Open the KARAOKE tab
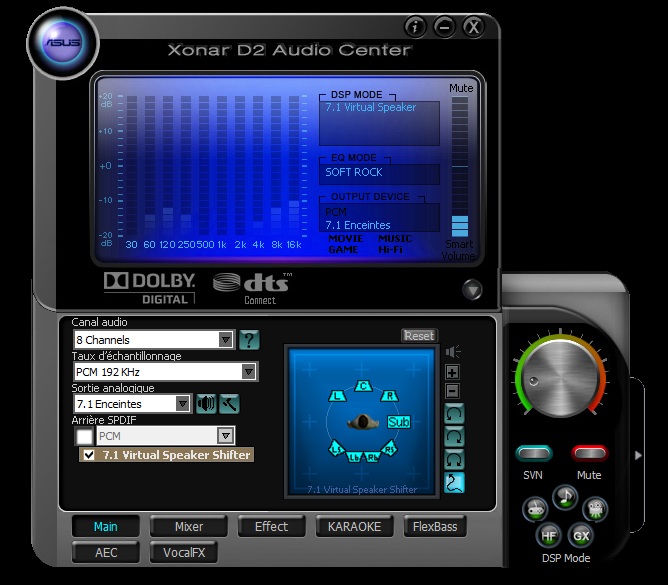 tap(354, 527)
